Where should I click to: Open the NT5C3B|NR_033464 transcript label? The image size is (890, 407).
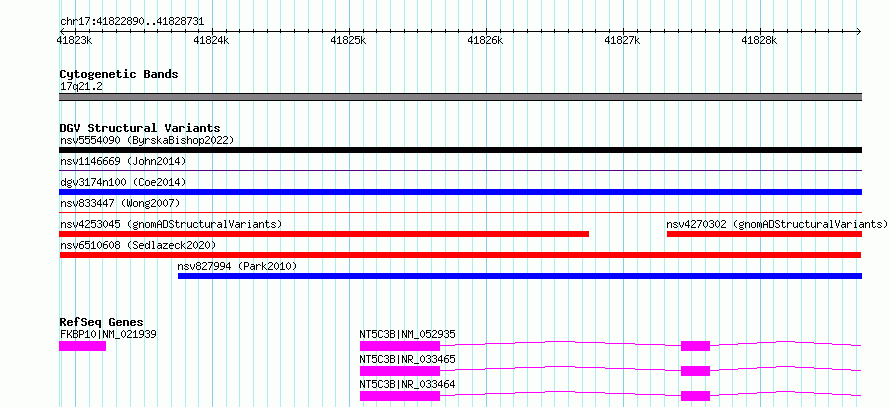point(408,384)
